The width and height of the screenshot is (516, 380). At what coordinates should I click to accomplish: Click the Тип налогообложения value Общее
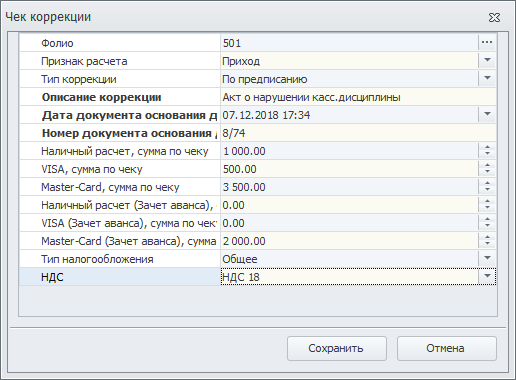349,259
